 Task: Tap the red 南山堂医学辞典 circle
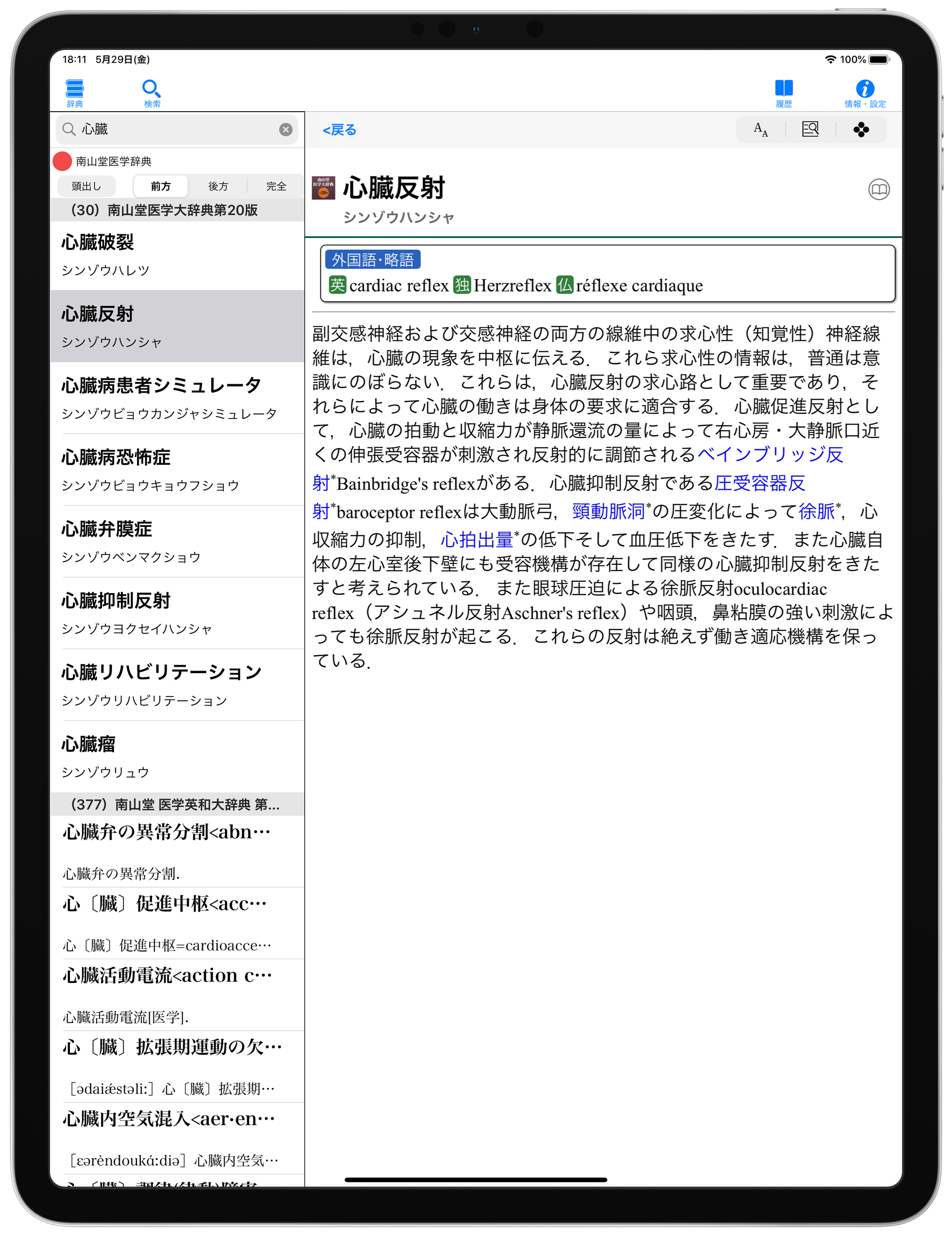(62, 161)
